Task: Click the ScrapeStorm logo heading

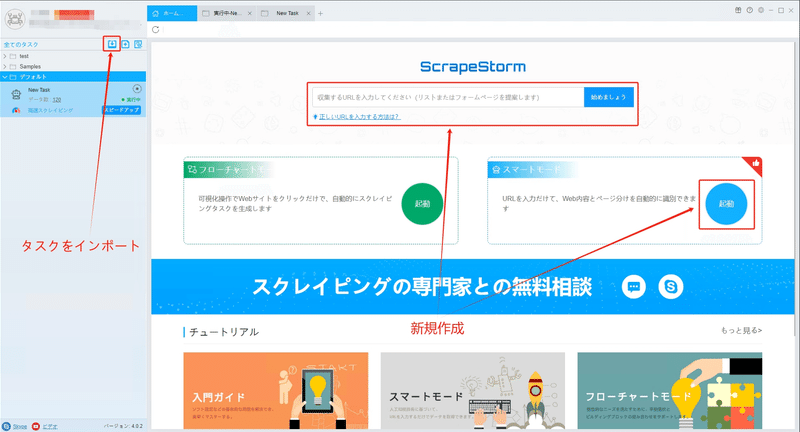Action: (x=472, y=67)
